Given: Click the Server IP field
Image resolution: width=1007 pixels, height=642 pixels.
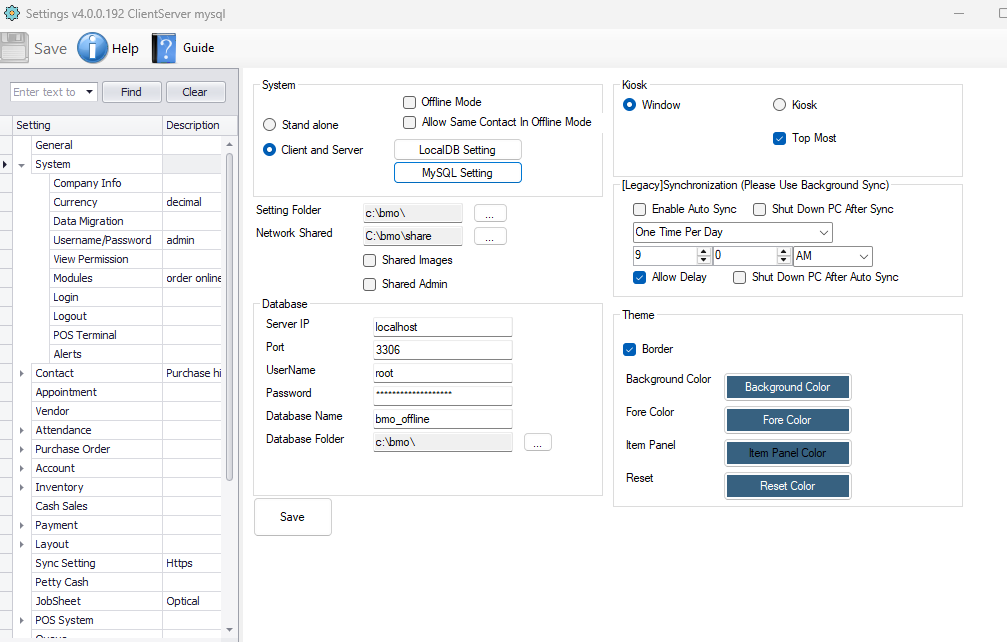Looking at the screenshot, I should tap(442, 327).
